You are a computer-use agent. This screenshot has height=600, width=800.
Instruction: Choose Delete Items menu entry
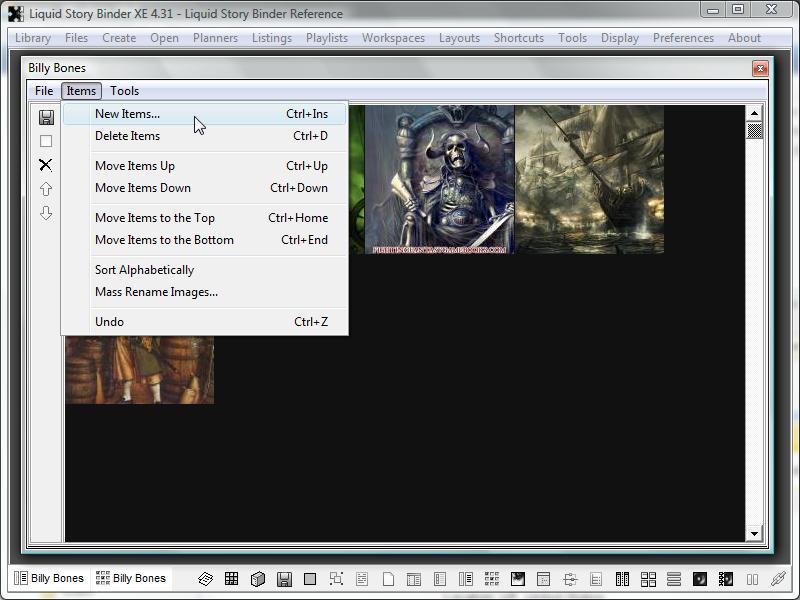(x=127, y=136)
